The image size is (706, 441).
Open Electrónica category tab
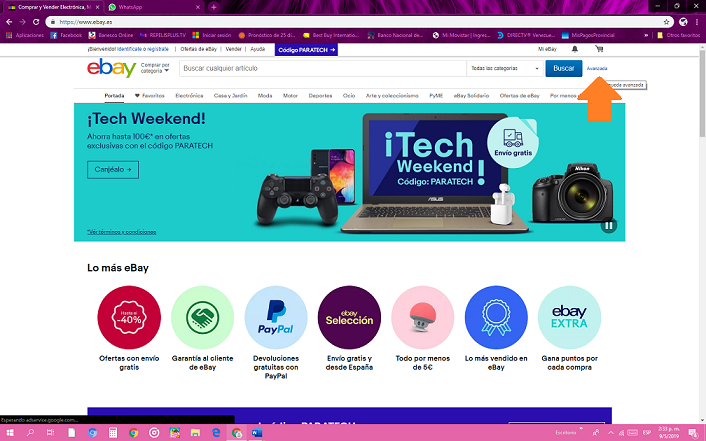pos(189,95)
